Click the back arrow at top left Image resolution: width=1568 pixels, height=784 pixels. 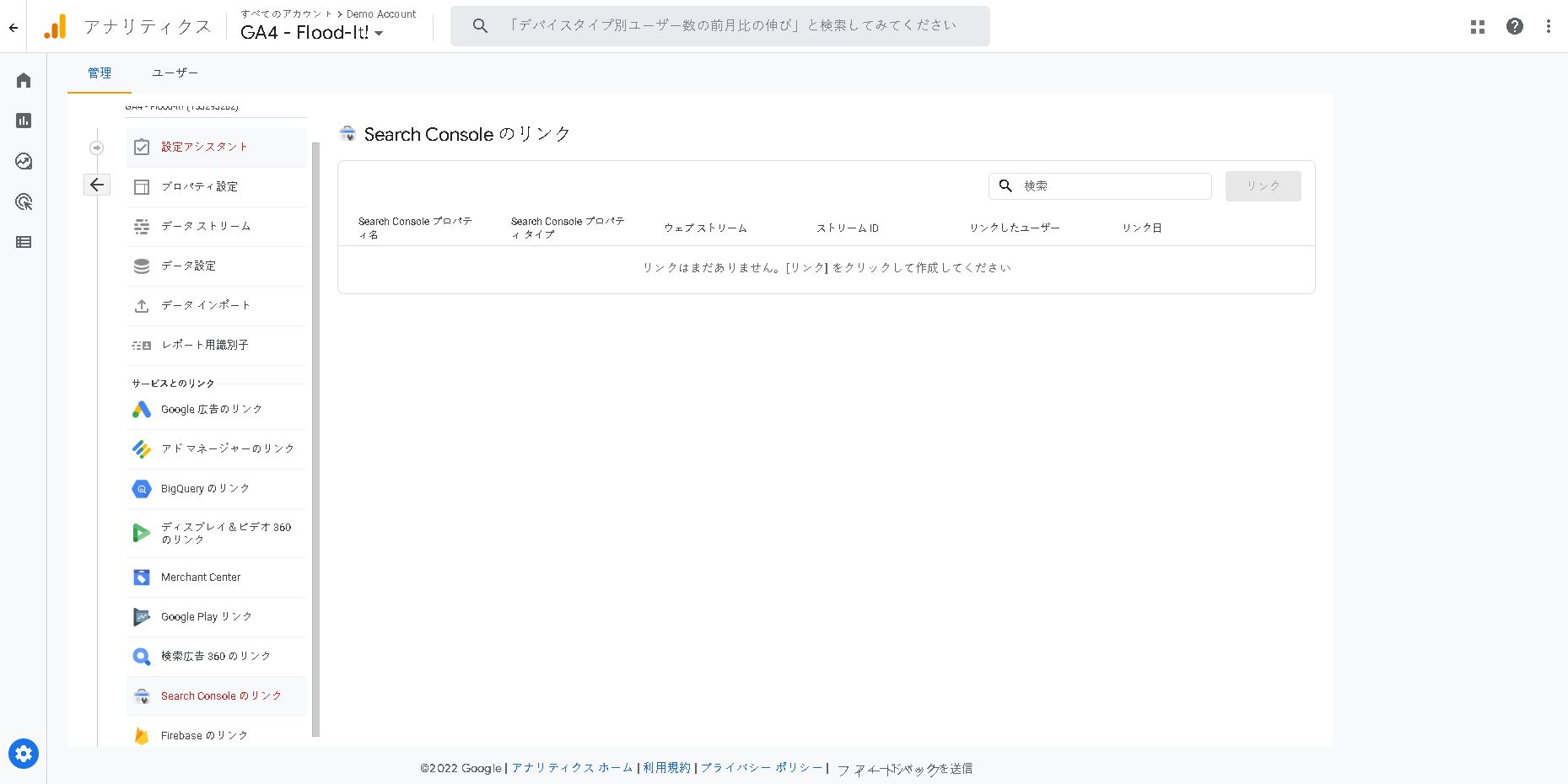click(13, 27)
